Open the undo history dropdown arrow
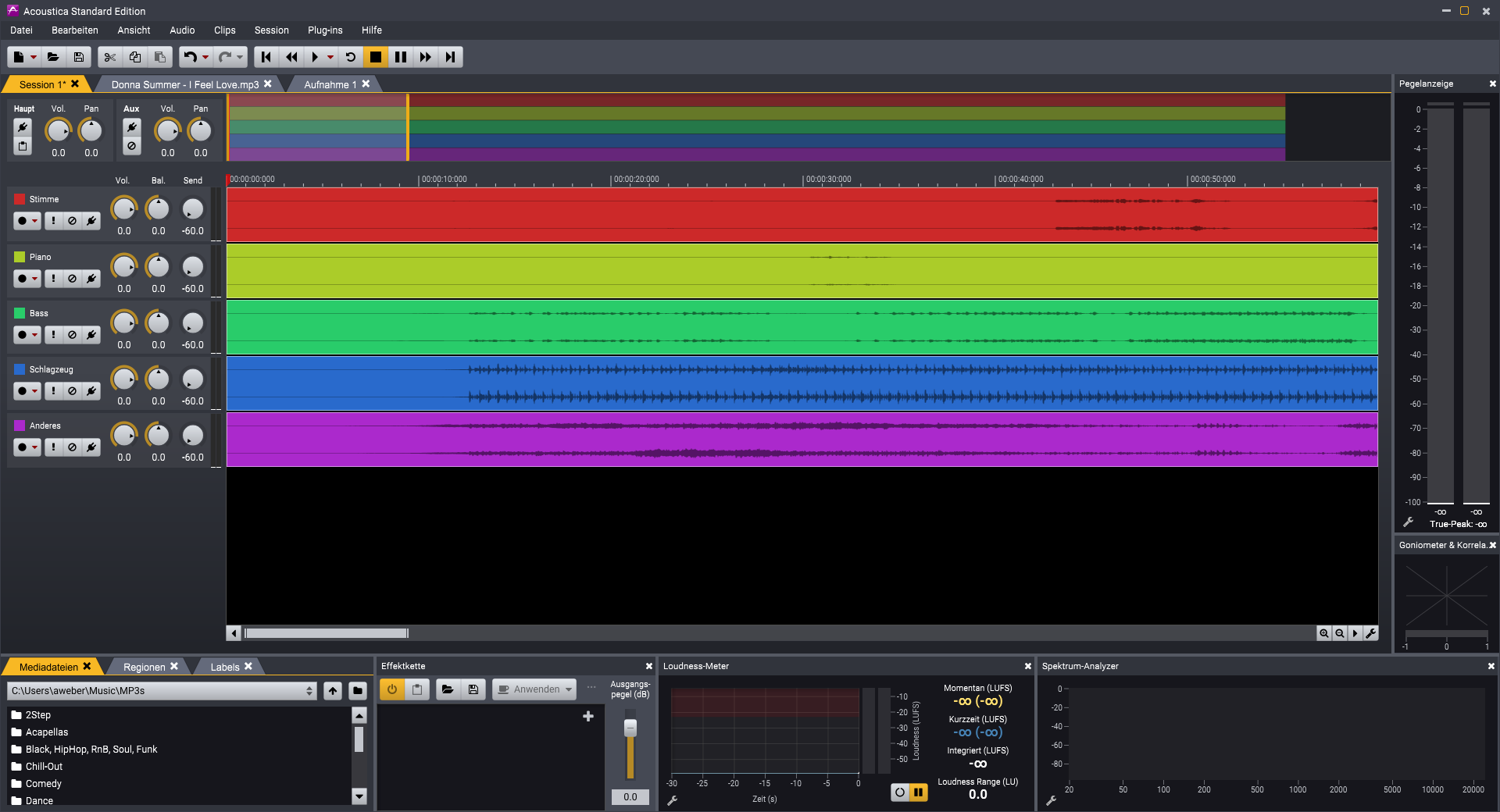This screenshot has height=812, width=1500. pos(205,57)
